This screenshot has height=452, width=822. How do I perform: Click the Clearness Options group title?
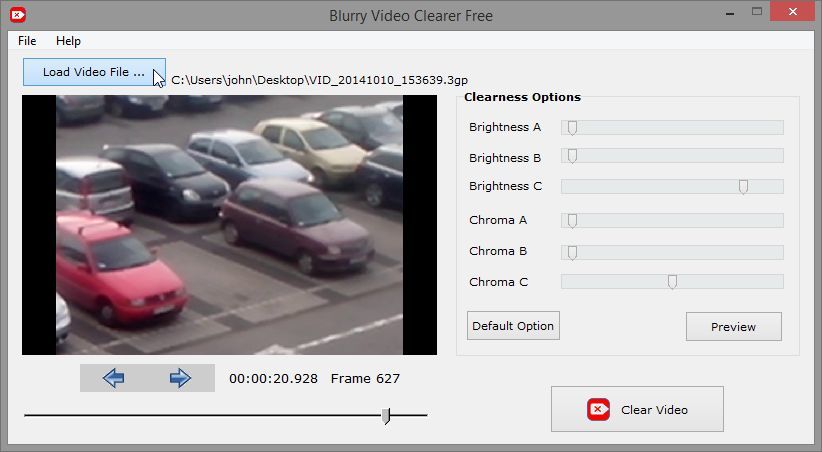[522, 97]
